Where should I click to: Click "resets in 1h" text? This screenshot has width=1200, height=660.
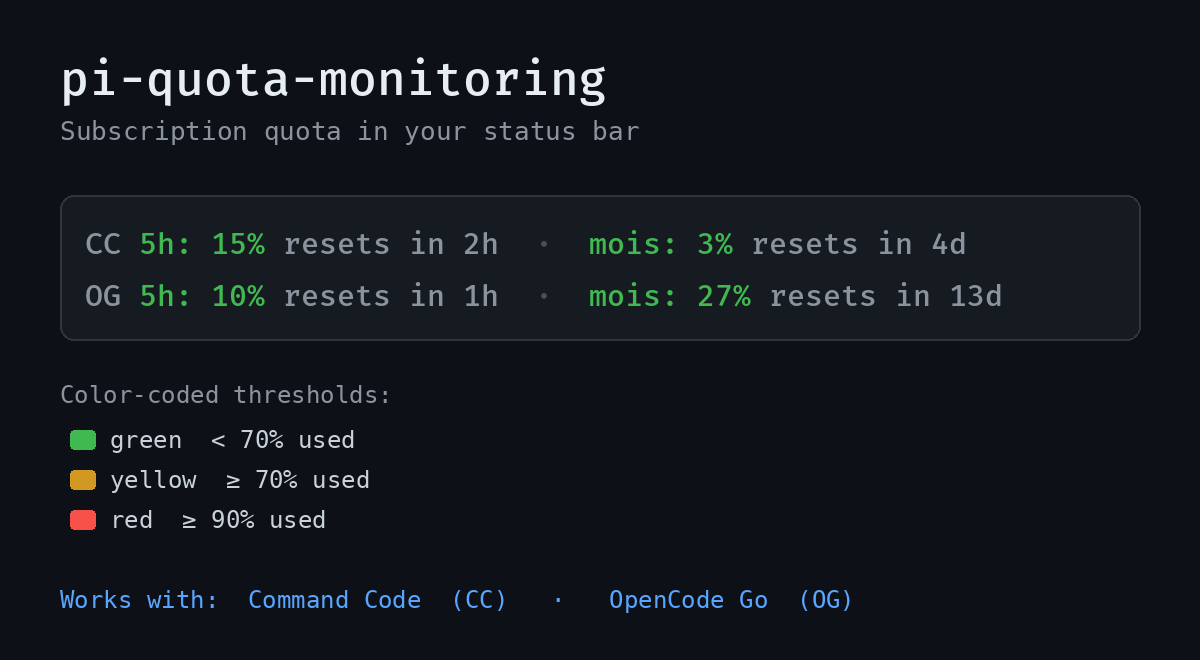tap(391, 297)
